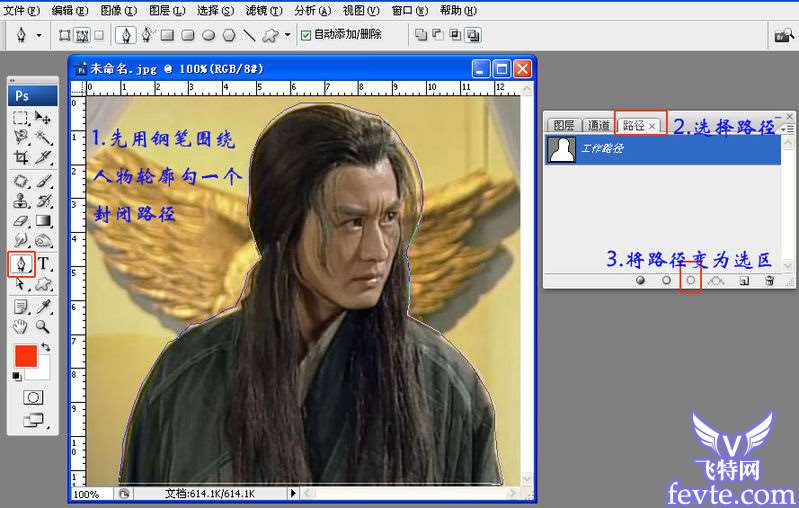Select the Brush tool

43,181
